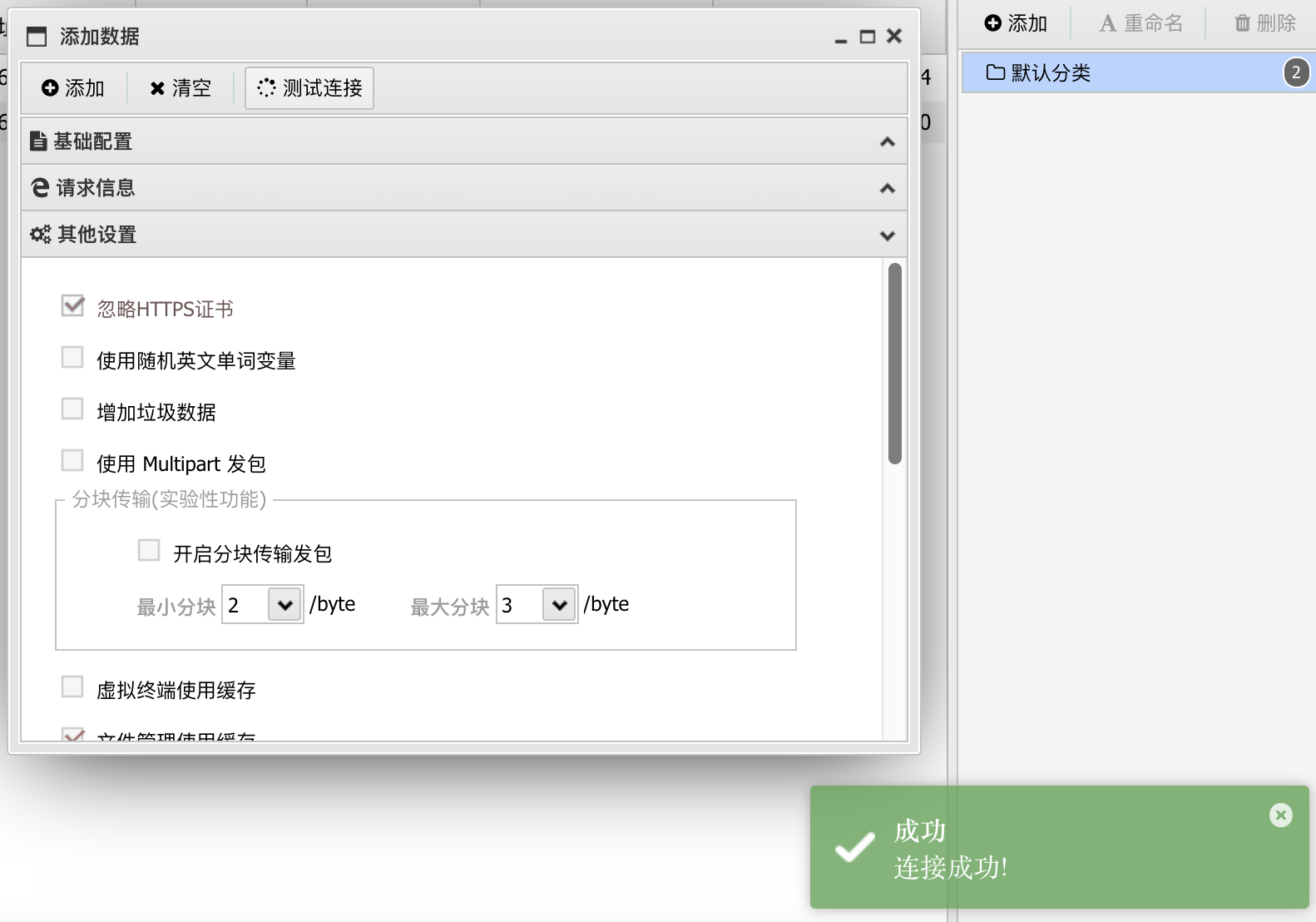This screenshot has height=922, width=1316.
Task: Click 测试连接 test connection button
Action: coord(309,88)
